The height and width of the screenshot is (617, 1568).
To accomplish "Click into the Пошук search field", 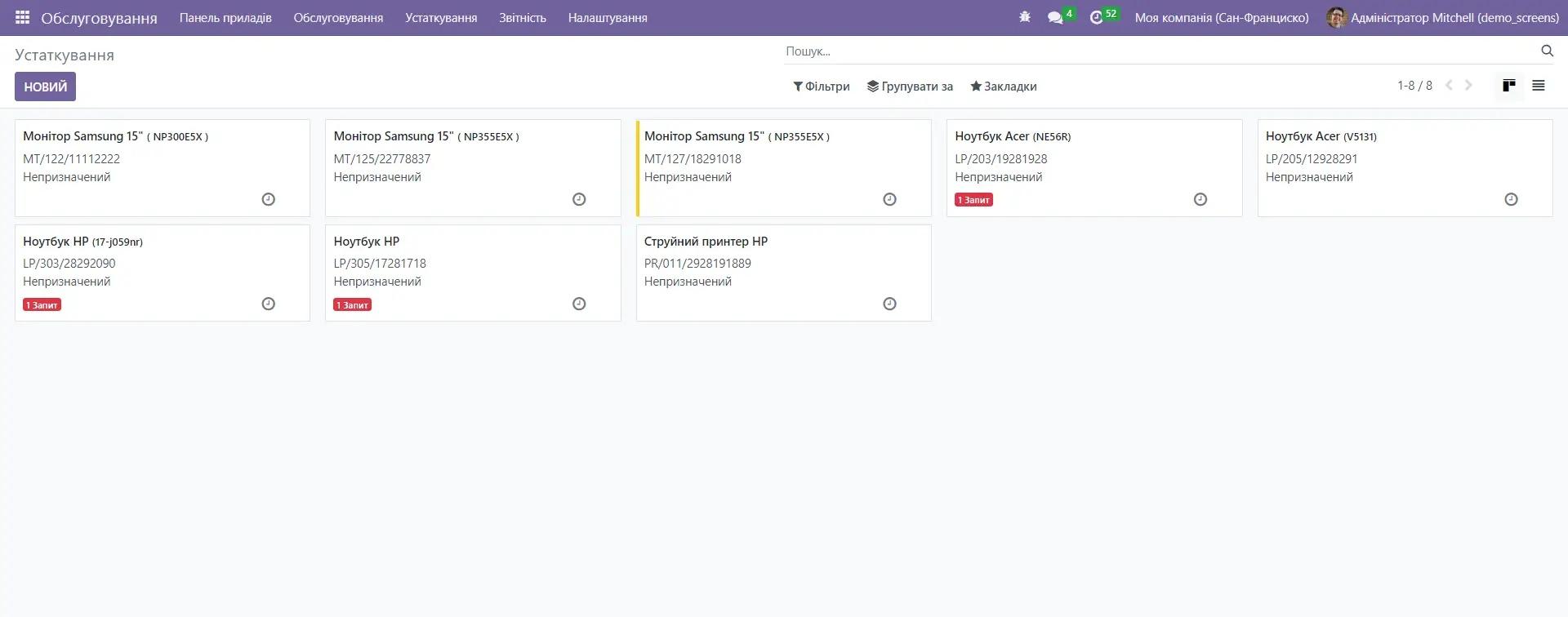I will (1160, 51).
